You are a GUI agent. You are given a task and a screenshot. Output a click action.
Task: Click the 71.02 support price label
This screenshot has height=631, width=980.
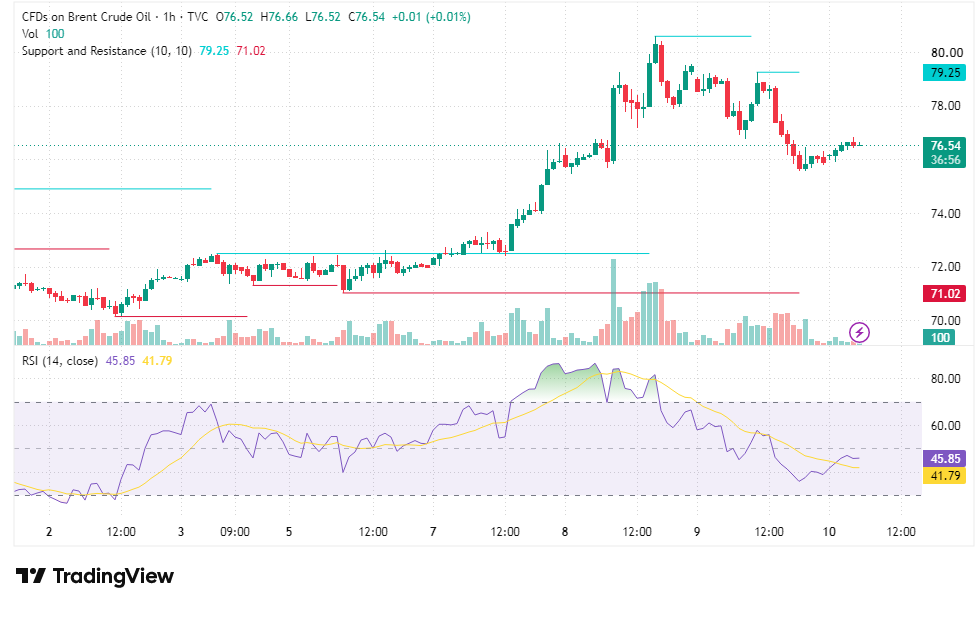click(x=944, y=294)
